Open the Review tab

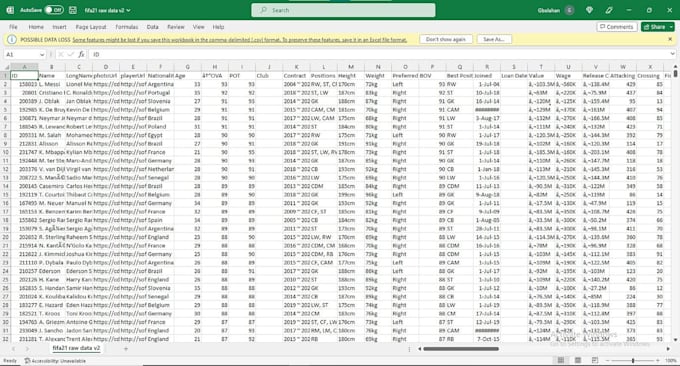[x=176, y=27]
